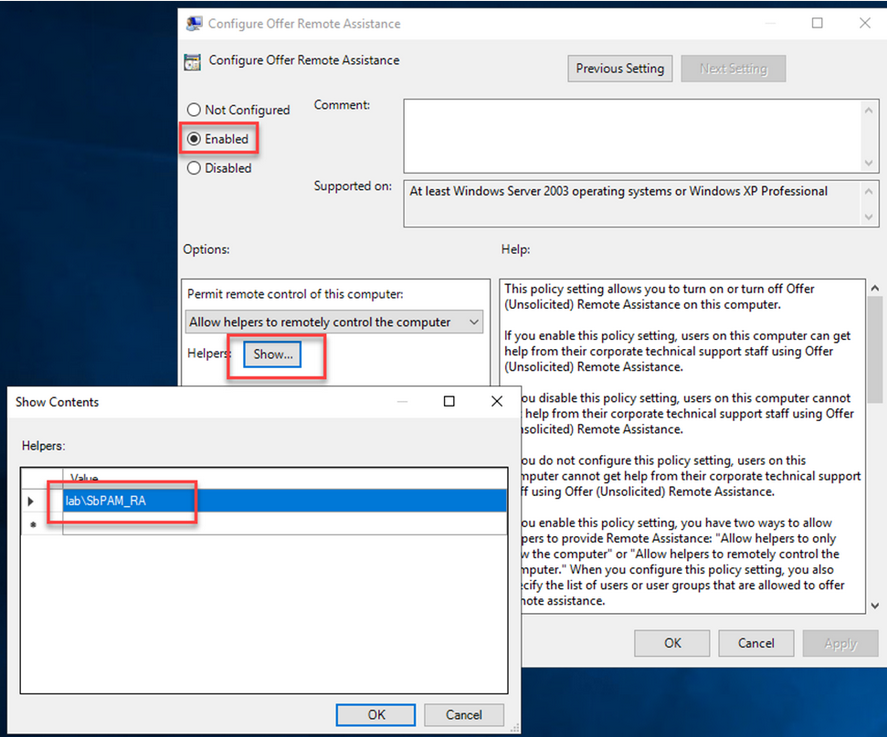The width and height of the screenshot is (887, 737).
Task: Click the policy icon in the title bar
Action: point(194,23)
